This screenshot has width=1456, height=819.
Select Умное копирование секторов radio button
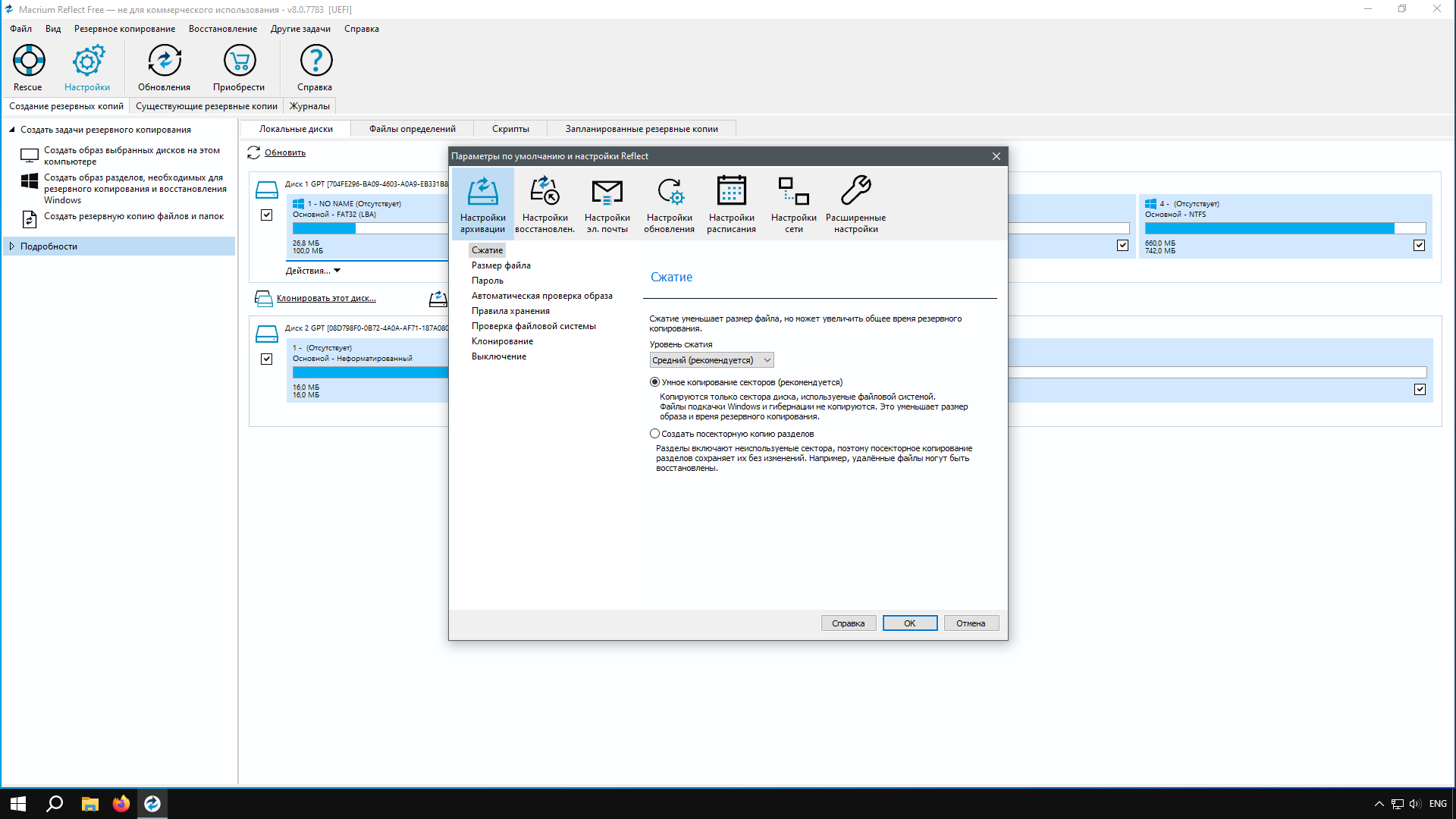click(654, 382)
